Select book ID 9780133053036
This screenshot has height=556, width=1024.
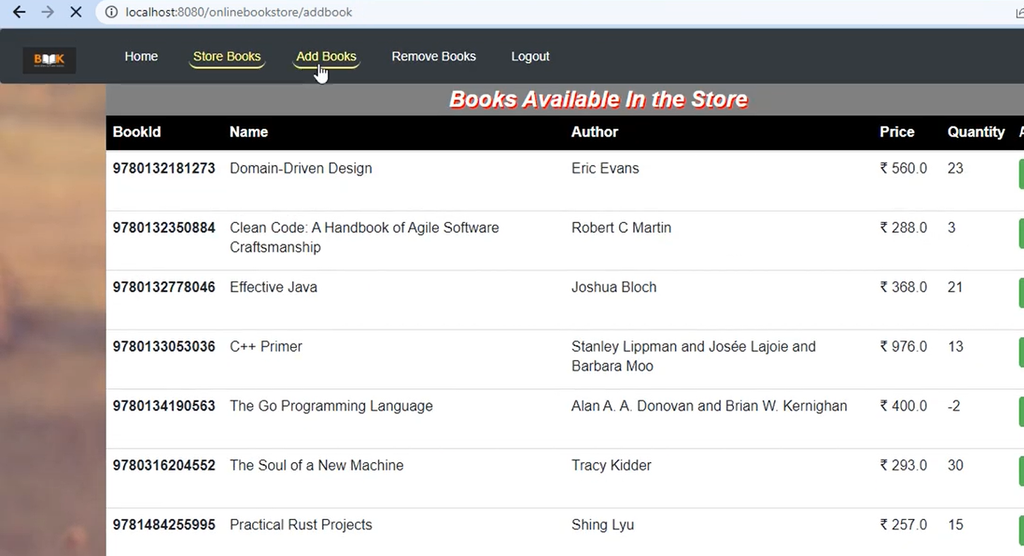tap(164, 346)
